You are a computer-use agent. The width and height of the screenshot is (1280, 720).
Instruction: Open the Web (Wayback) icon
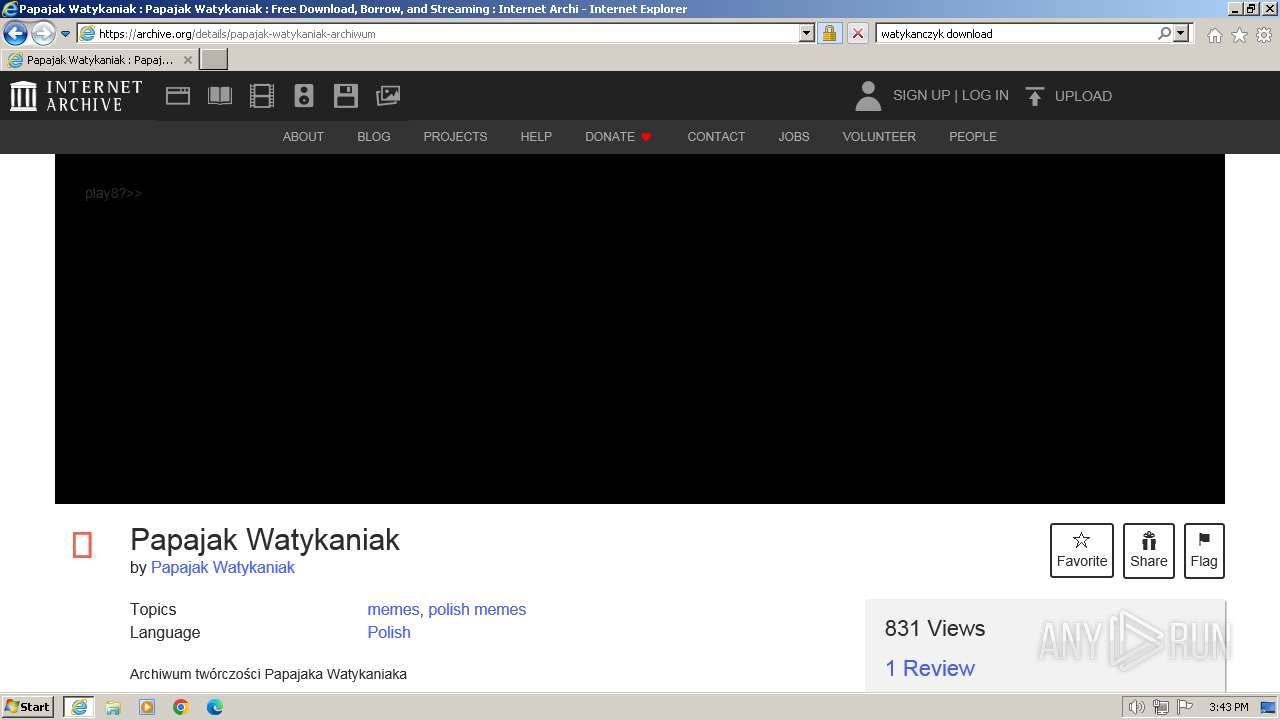[178, 96]
